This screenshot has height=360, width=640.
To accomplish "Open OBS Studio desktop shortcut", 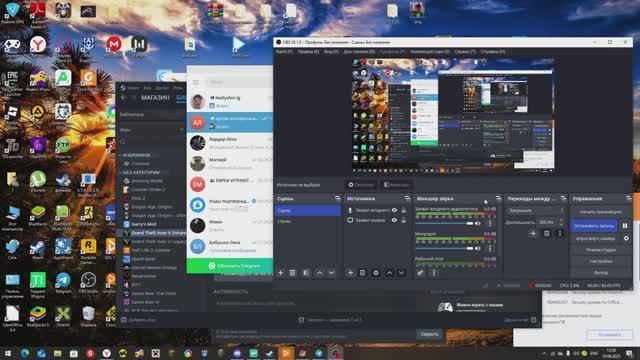I will 88,282.
